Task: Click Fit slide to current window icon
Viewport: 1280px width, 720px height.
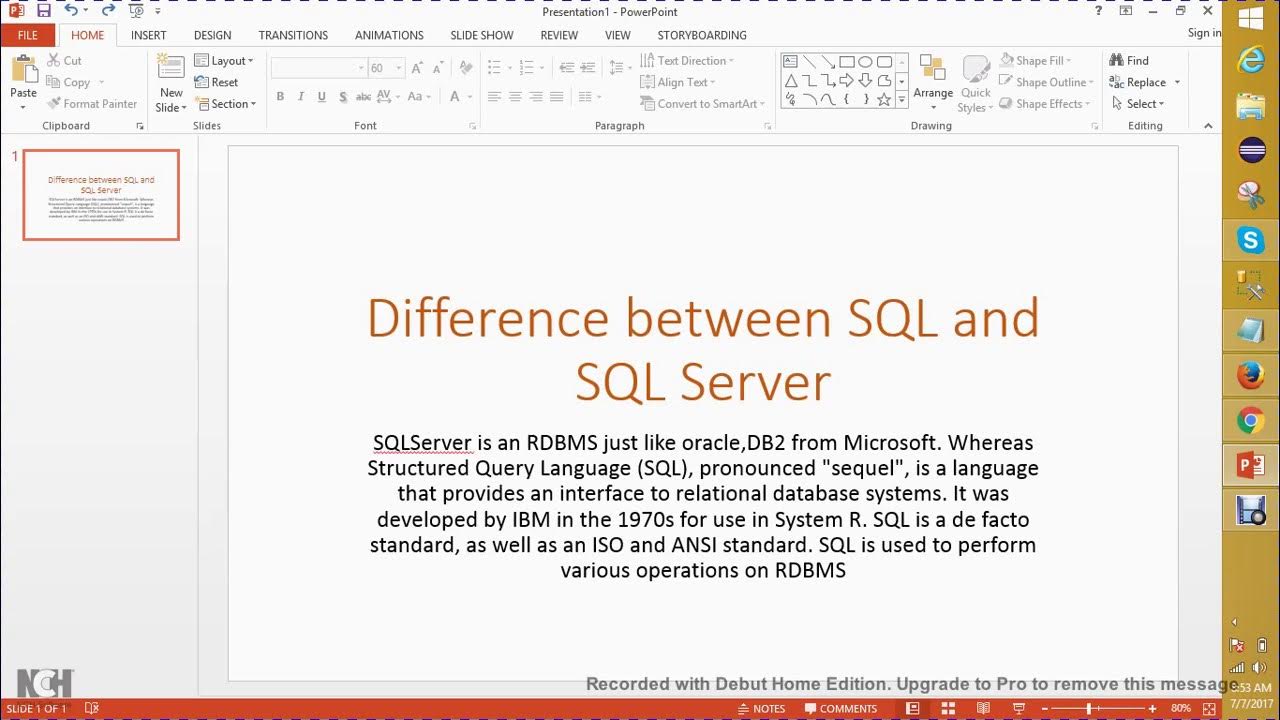Action: pyautogui.click(x=1209, y=709)
